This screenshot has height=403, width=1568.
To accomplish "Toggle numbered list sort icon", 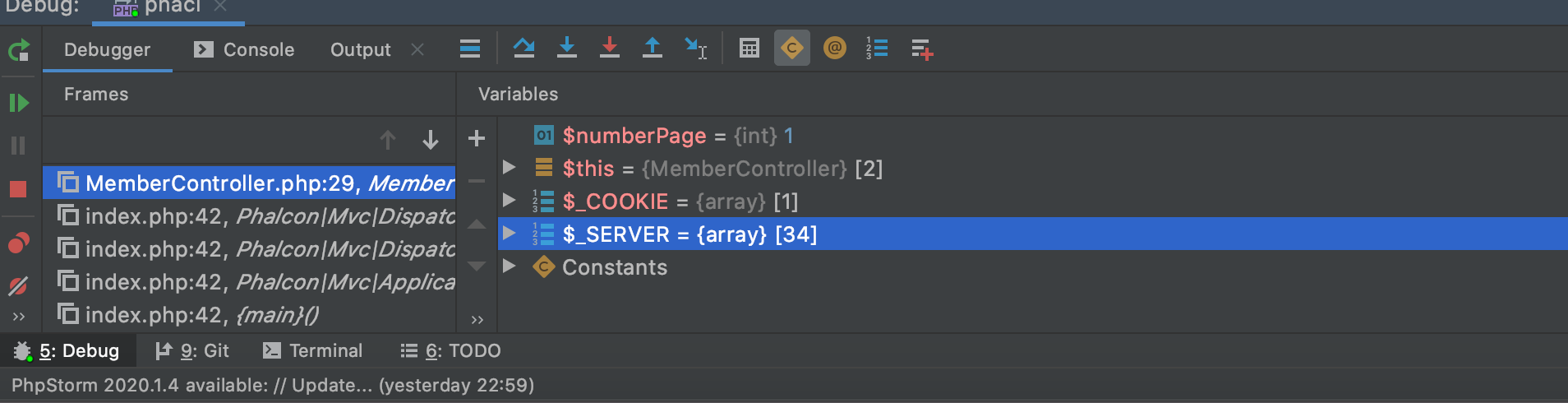I will (877, 48).
